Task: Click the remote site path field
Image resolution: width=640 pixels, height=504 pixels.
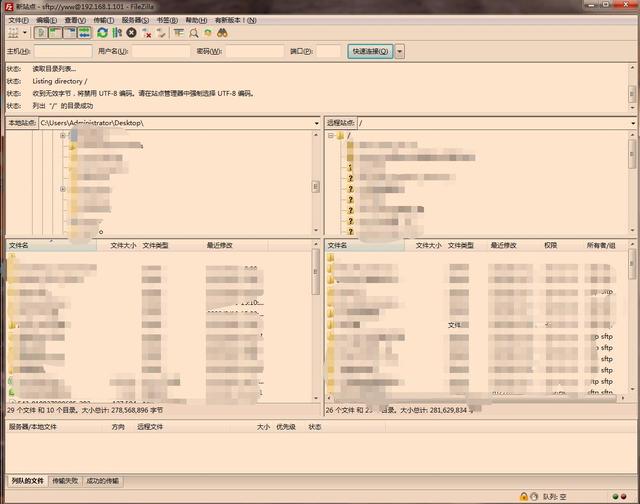Action: click(x=493, y=123)
